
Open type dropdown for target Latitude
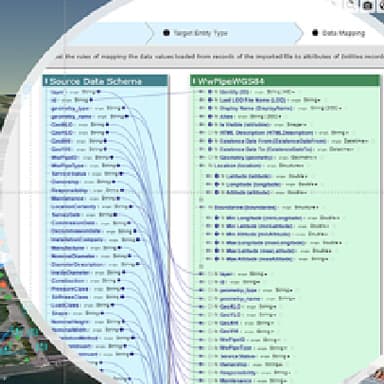298,176
